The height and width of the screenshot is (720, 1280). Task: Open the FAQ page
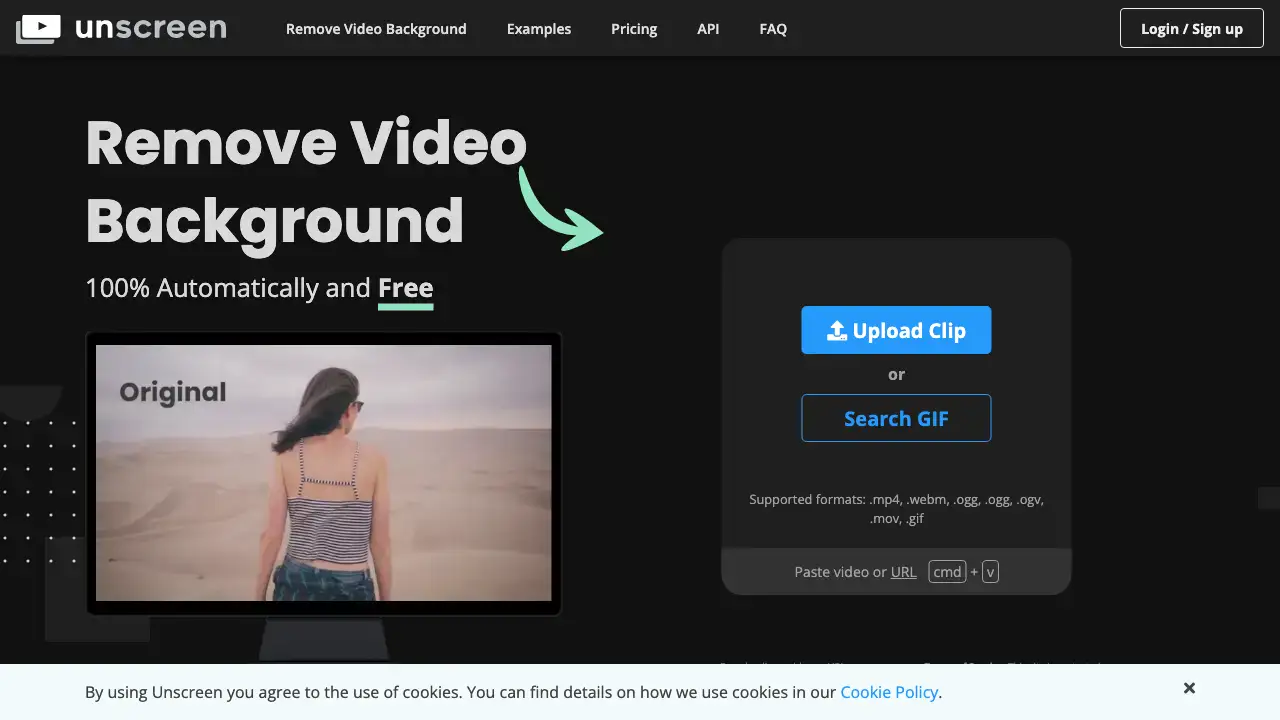(773, 29)
